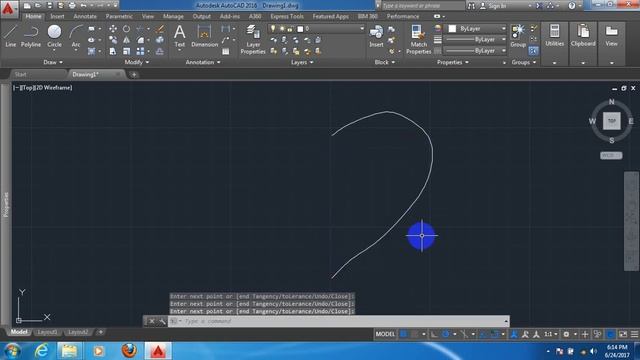640x360 pixels.
Task: Toggle hardware acceleration in status bar
Action: click(611, 334)
